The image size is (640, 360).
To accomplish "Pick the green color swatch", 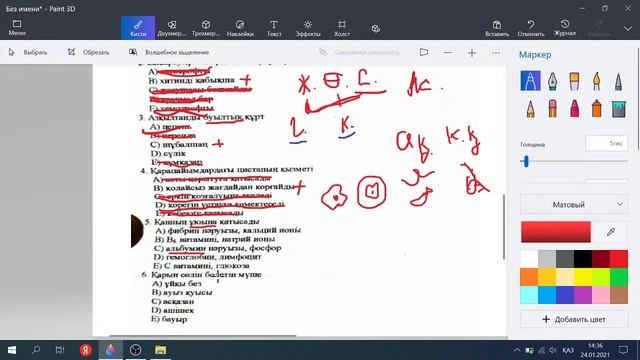I will click(x=619, y=277).
